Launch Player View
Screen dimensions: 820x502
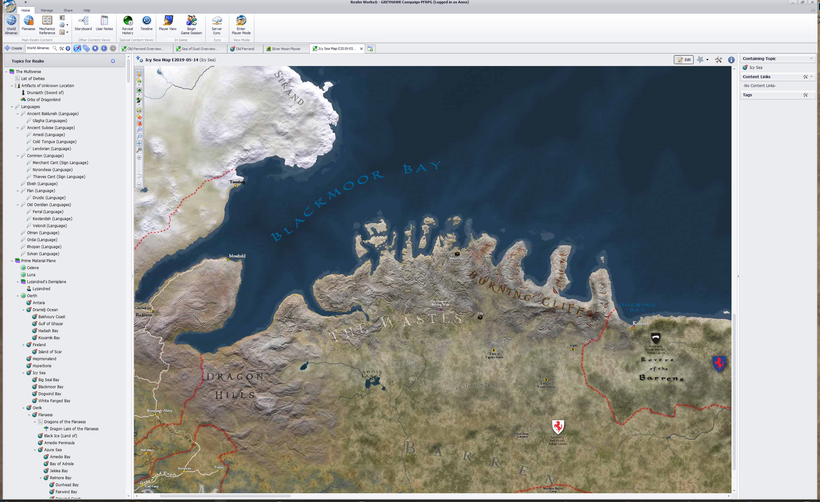point(168,23)
